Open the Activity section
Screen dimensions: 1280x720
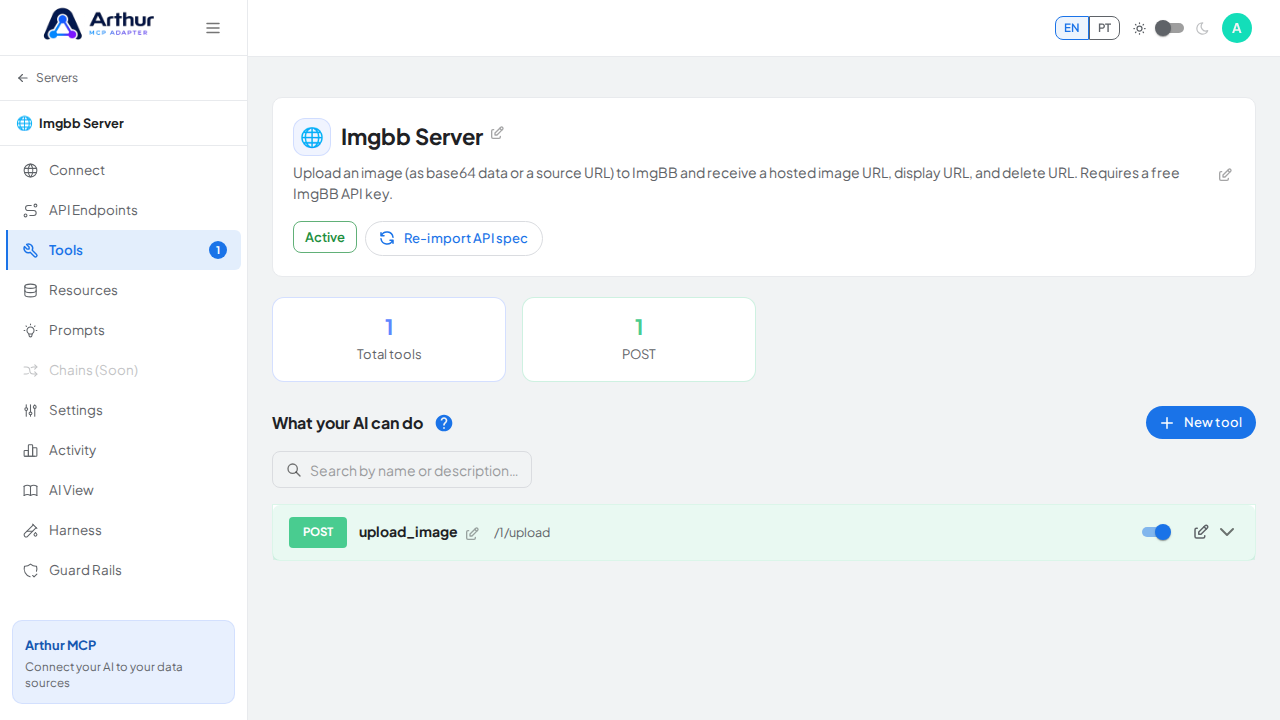[123, 450]
